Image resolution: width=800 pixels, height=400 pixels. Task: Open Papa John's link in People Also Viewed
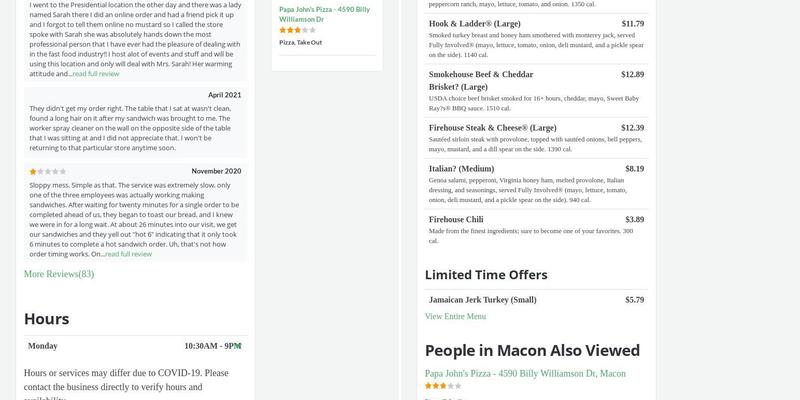coord(525,373)
